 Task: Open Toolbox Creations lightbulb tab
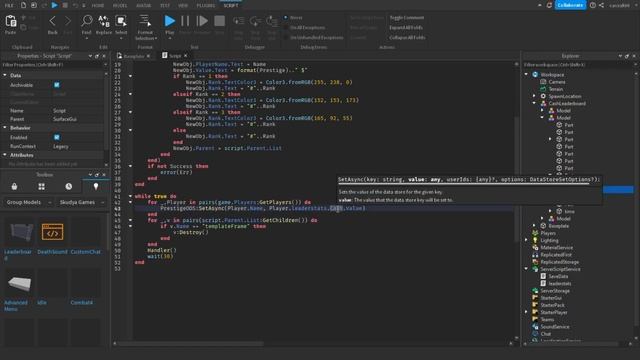(x=96, y=187)
